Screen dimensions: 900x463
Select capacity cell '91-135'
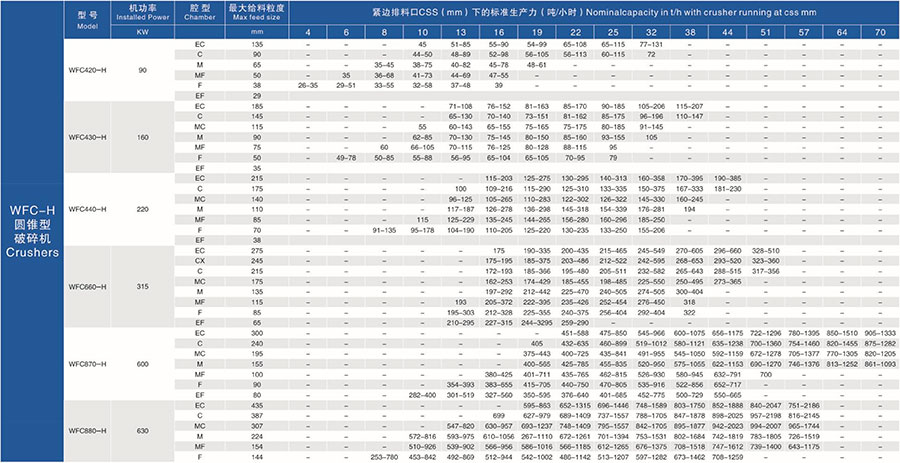(385, 230)
